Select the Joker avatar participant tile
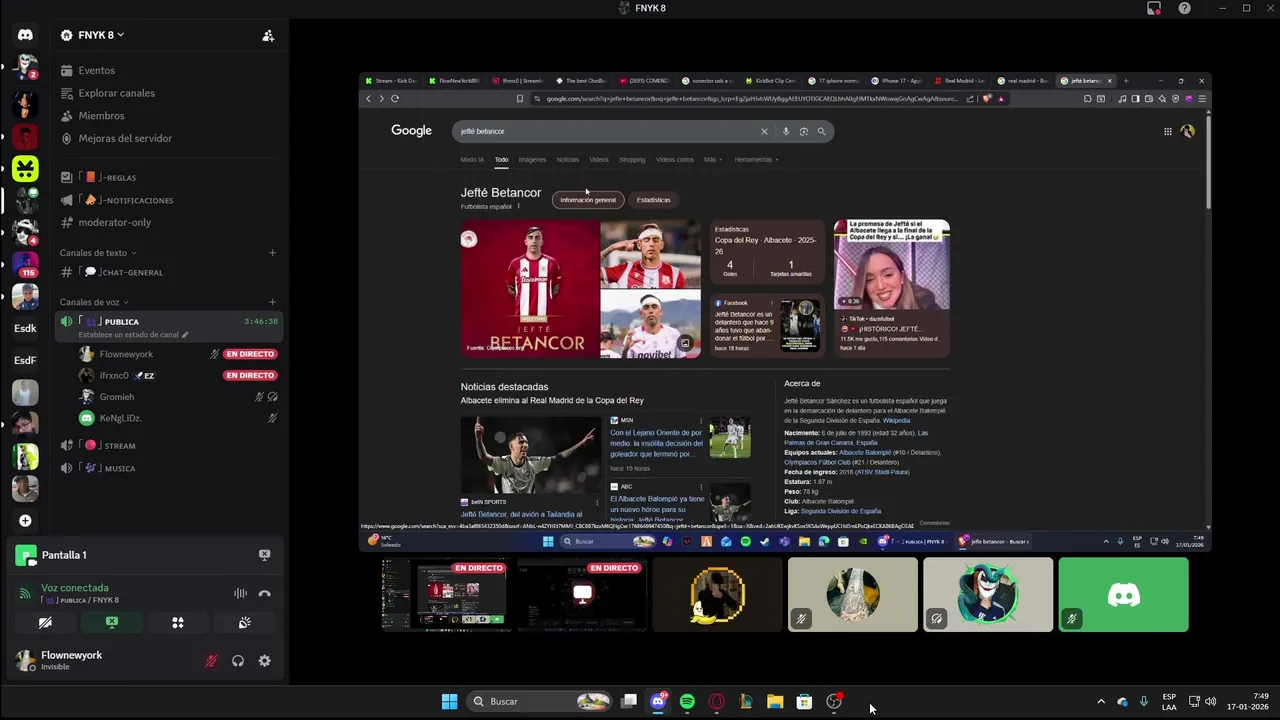The image size is (1280, 720). (988, 595)
